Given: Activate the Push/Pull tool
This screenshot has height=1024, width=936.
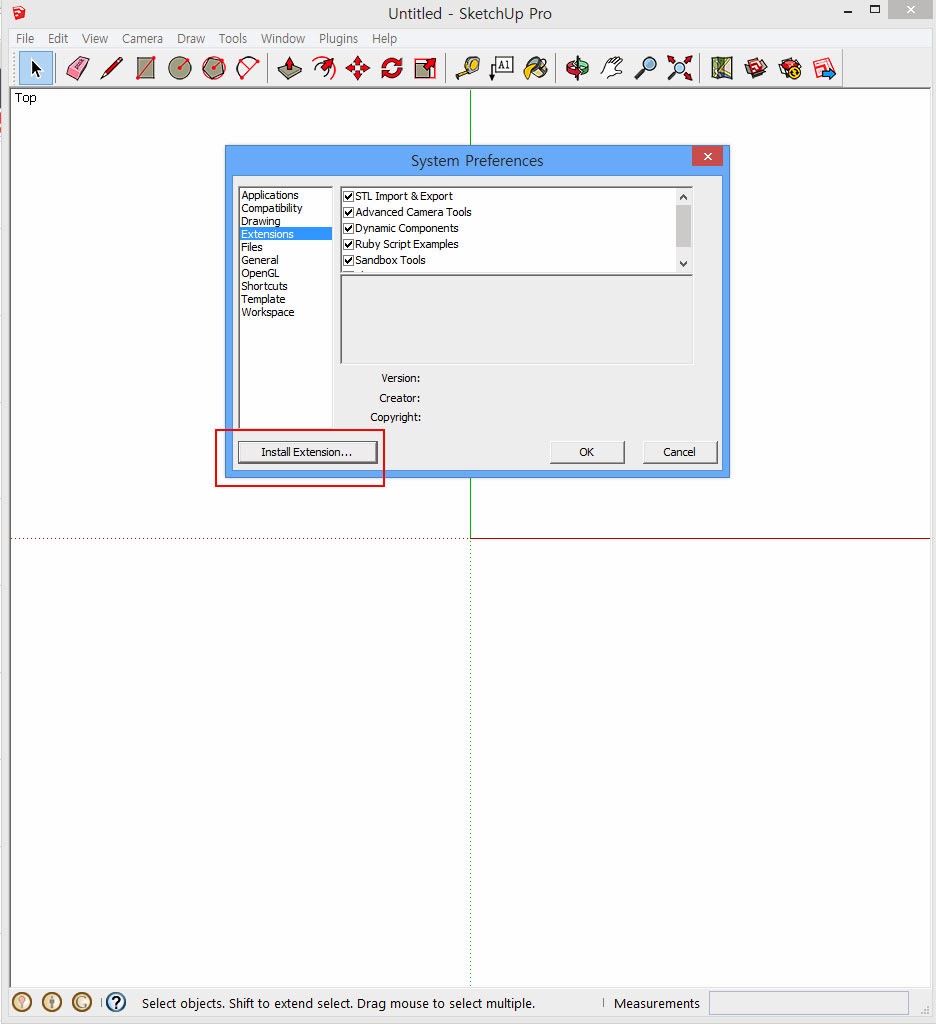Looking at the screenshot, I should pyautogui.click(x=289, y=68).
